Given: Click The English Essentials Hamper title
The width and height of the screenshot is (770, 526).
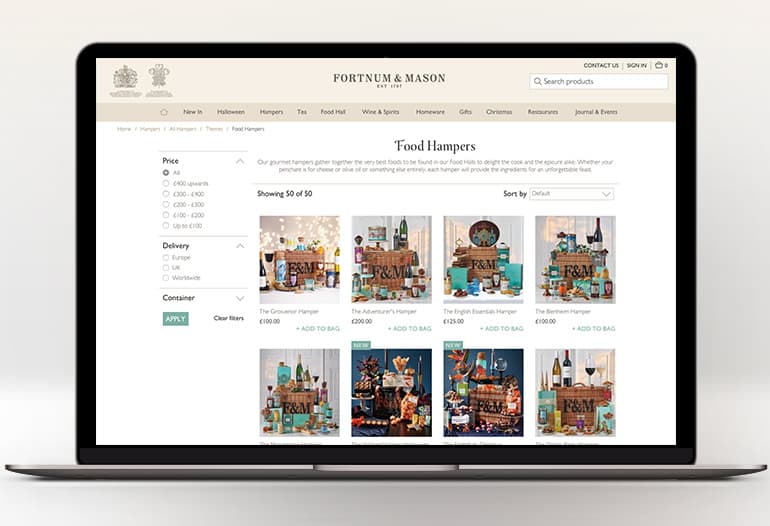Looking at the screenshot, I should coord(480,311).
